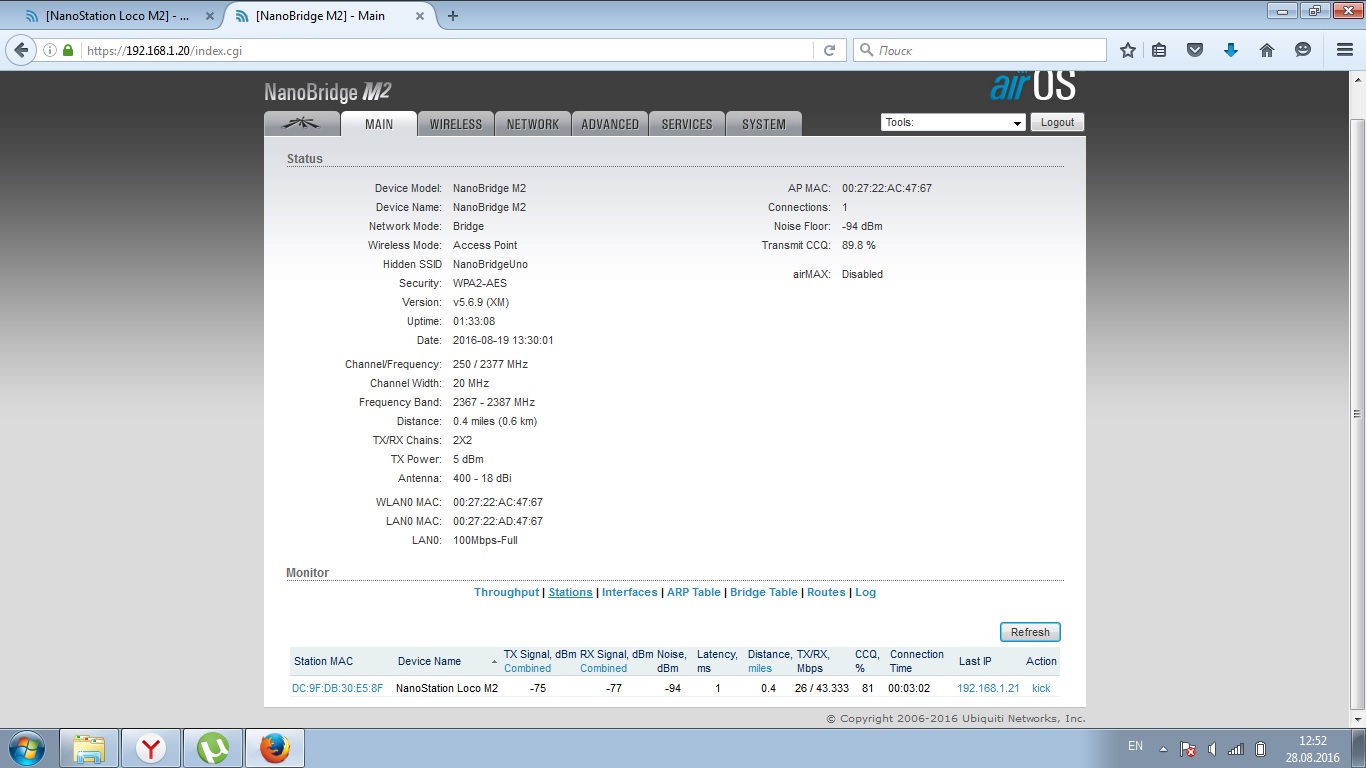Click the Firefox taskbar icon
Viewport: 1366px width, 768px height.
tap(275, 748)
